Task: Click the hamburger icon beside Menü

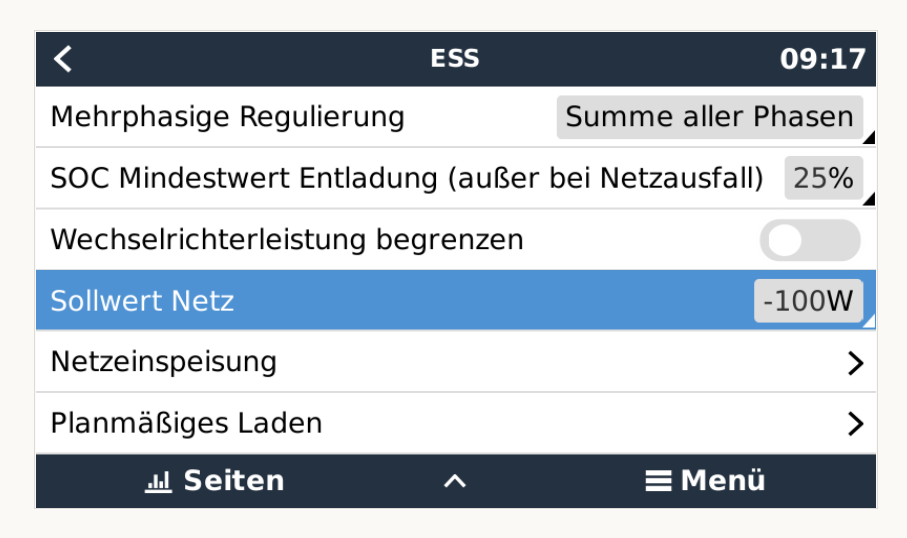Action: coord(658,481)
